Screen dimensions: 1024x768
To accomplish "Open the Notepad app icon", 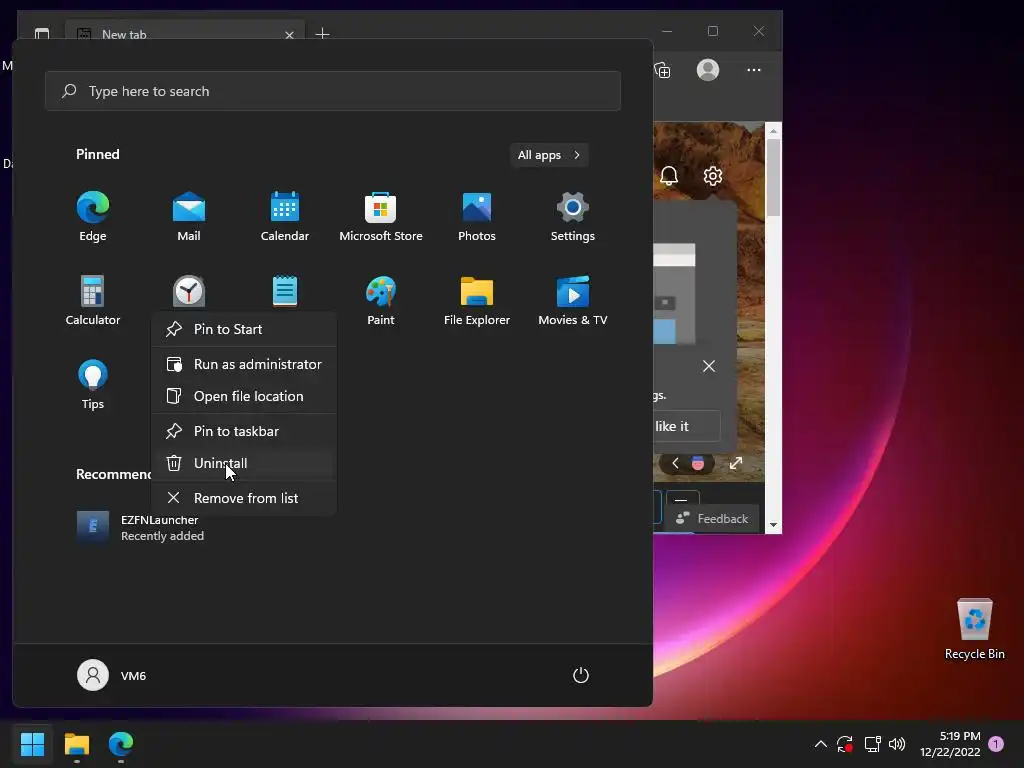I will (285, 291).
